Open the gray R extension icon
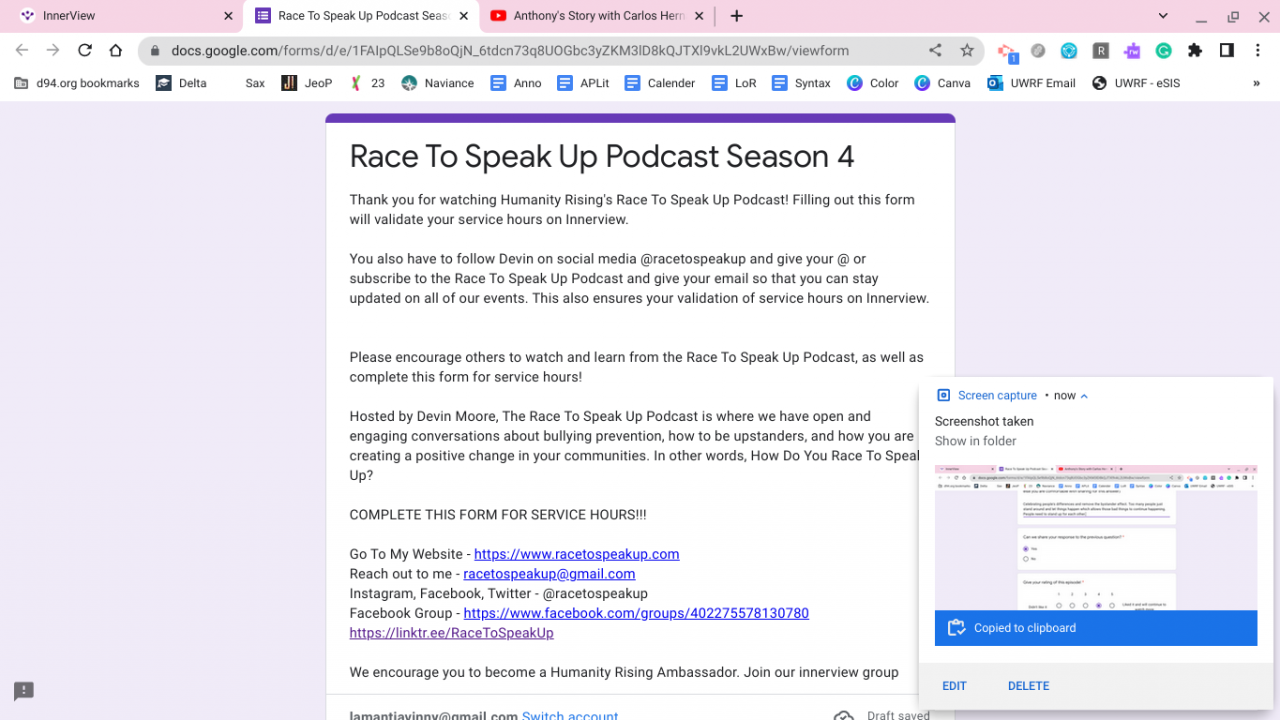 click(1100, 50)
